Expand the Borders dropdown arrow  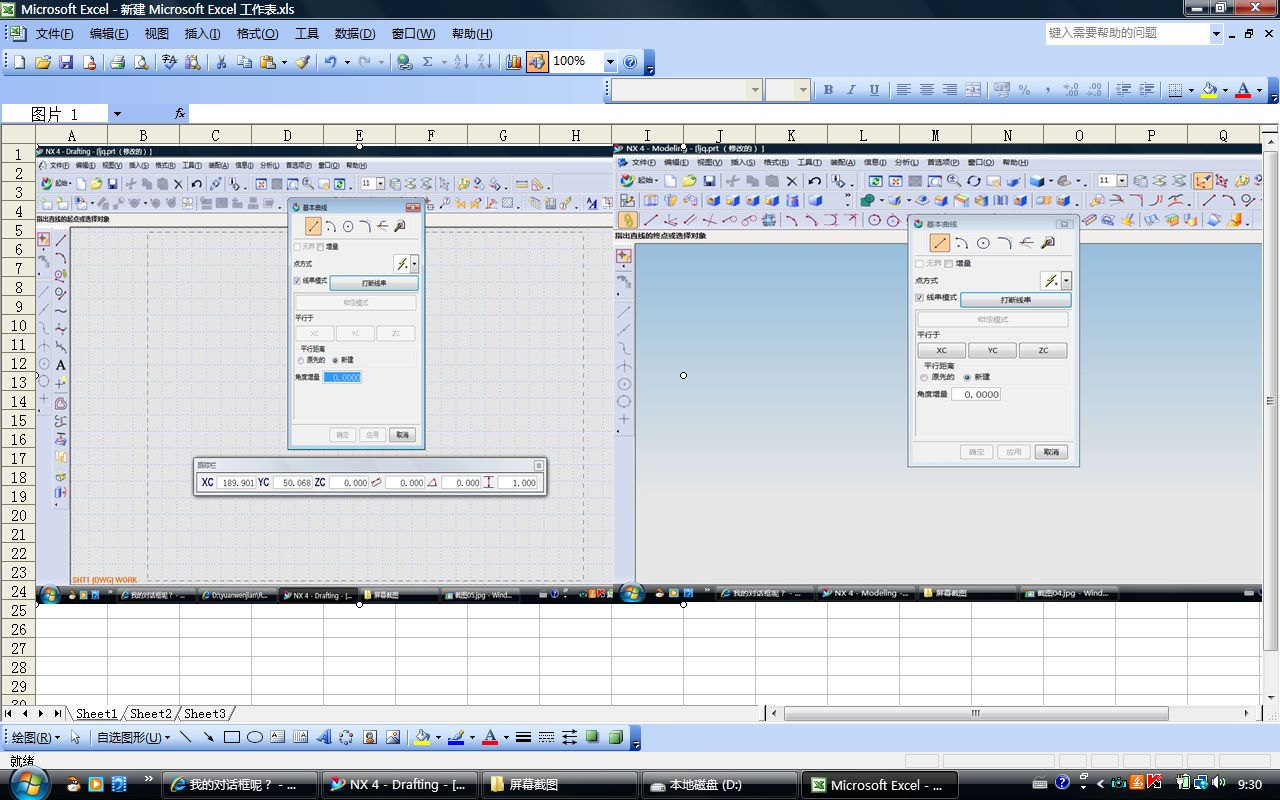[x=1191, y=90]
